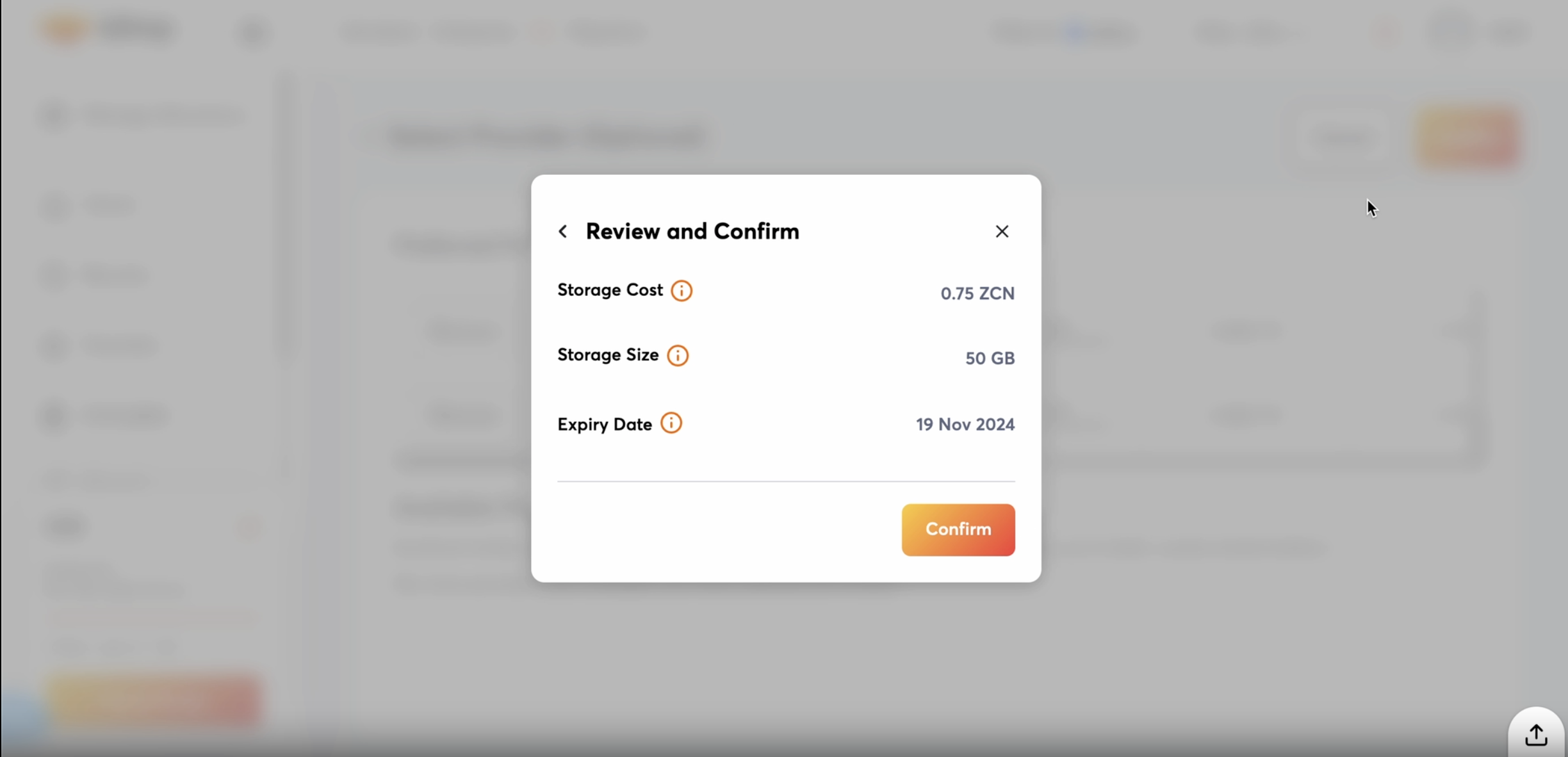
Task: Click the 50 GB size value
Action: tap(990, 358)
